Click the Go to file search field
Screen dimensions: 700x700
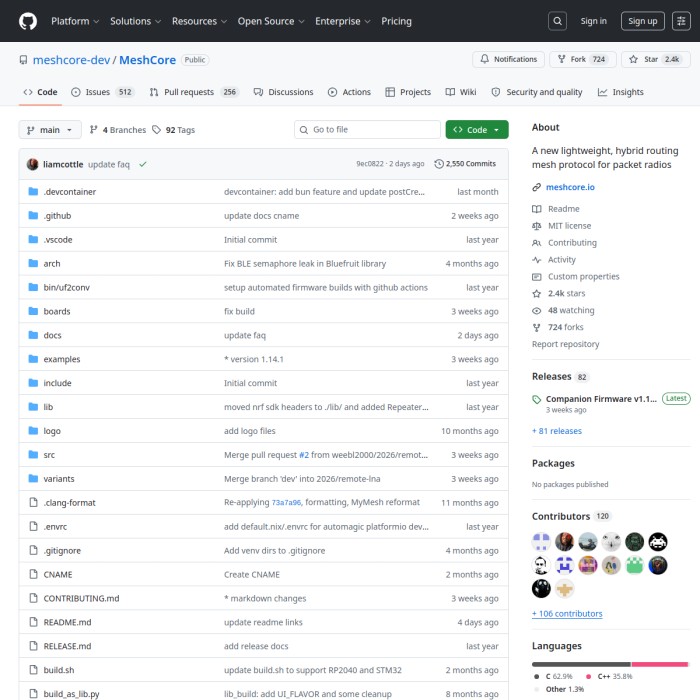368,130
